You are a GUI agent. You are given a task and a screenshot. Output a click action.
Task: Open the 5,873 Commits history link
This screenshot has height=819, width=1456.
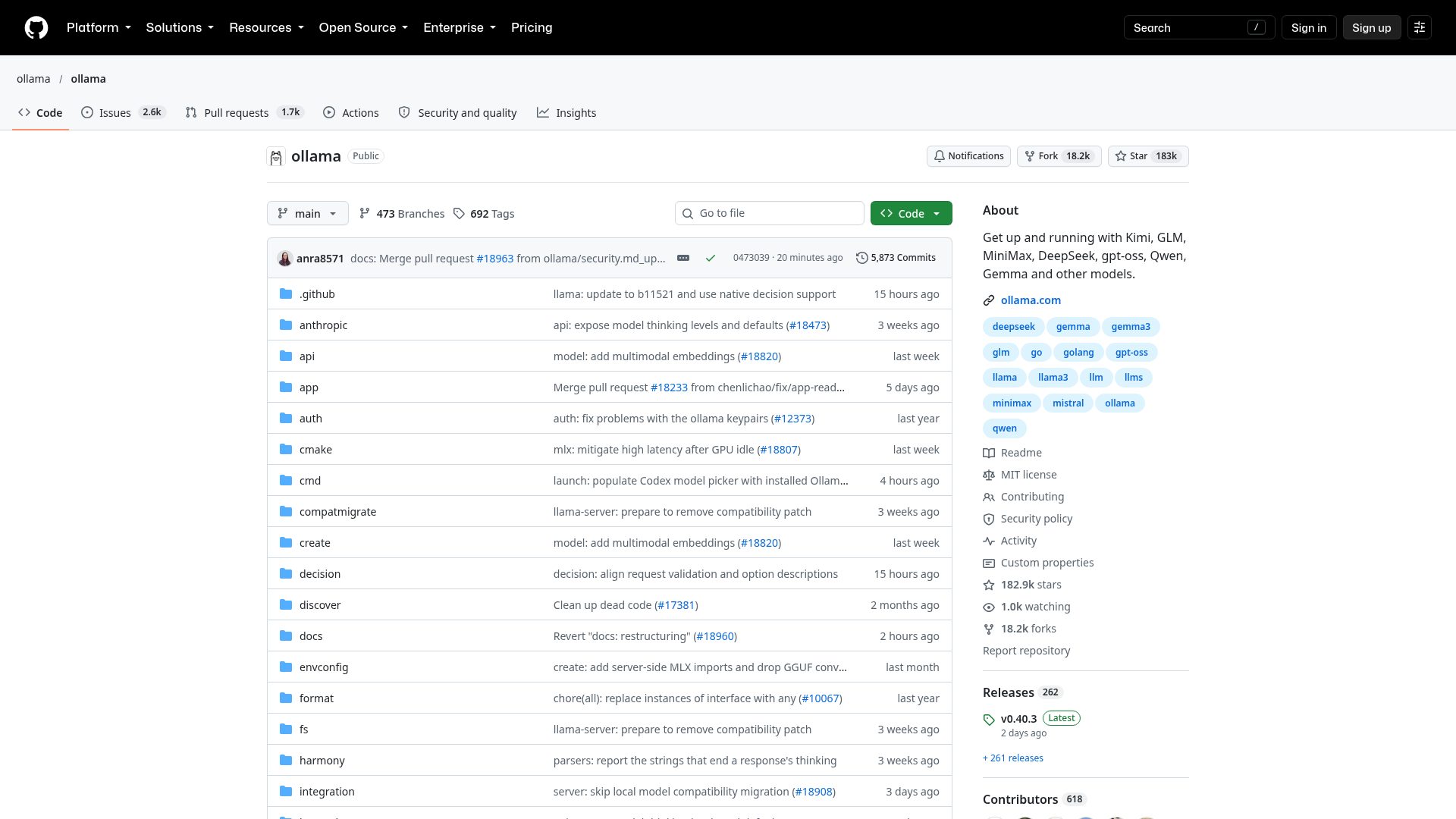click(x=896, y=258)
